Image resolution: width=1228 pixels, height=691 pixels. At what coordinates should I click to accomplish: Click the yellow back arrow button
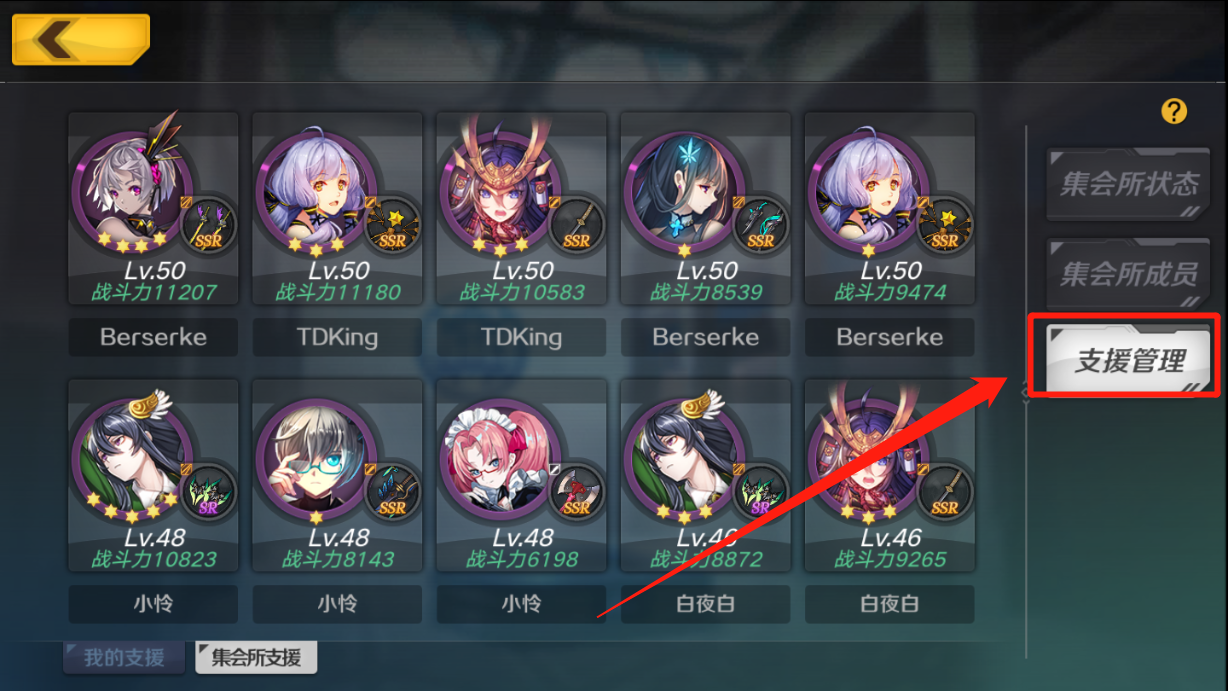(x=81, y=39)
